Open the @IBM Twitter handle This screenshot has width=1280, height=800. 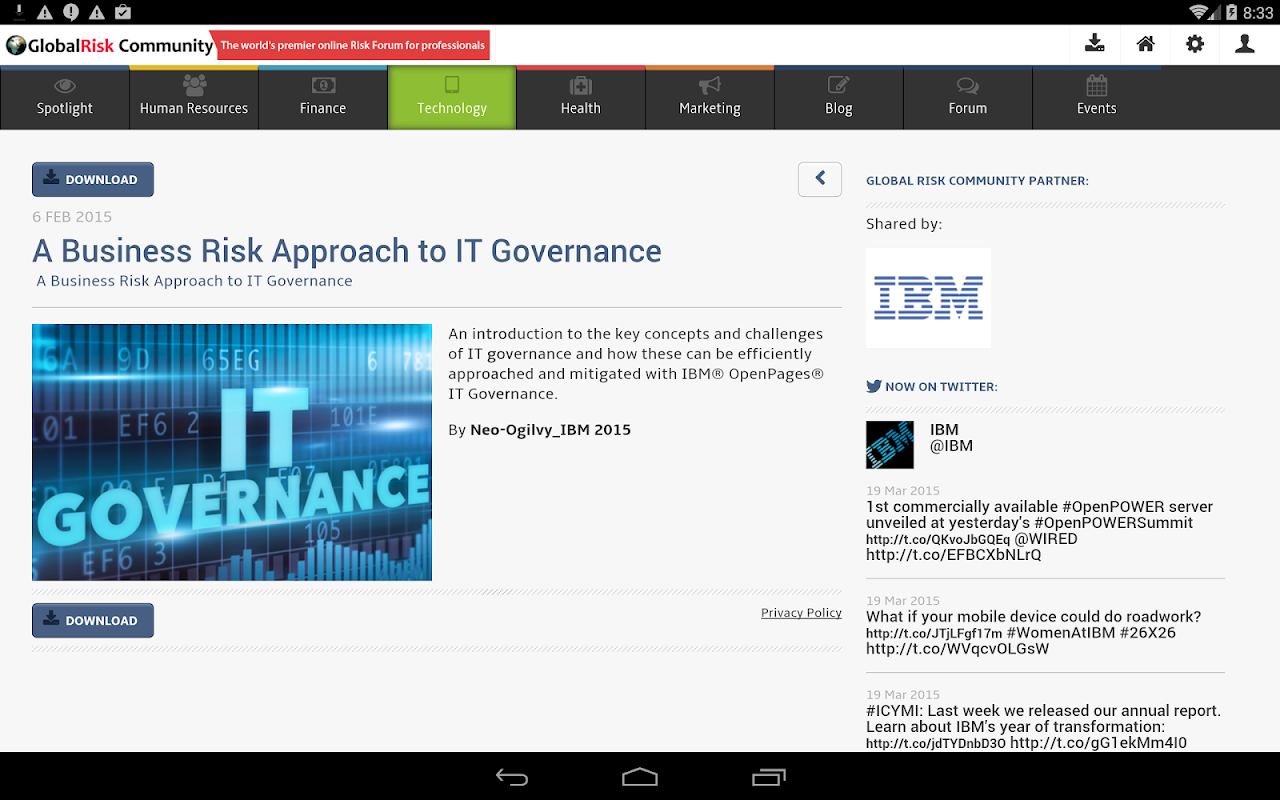[951, 446]
